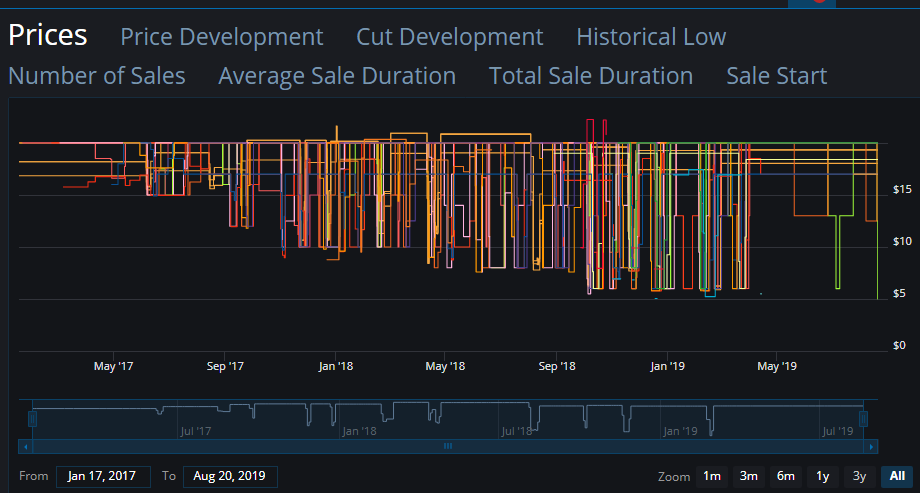Edit the From date field
Image resolution: width=920 pixels, height=493 pixels.
click(103, 476)
